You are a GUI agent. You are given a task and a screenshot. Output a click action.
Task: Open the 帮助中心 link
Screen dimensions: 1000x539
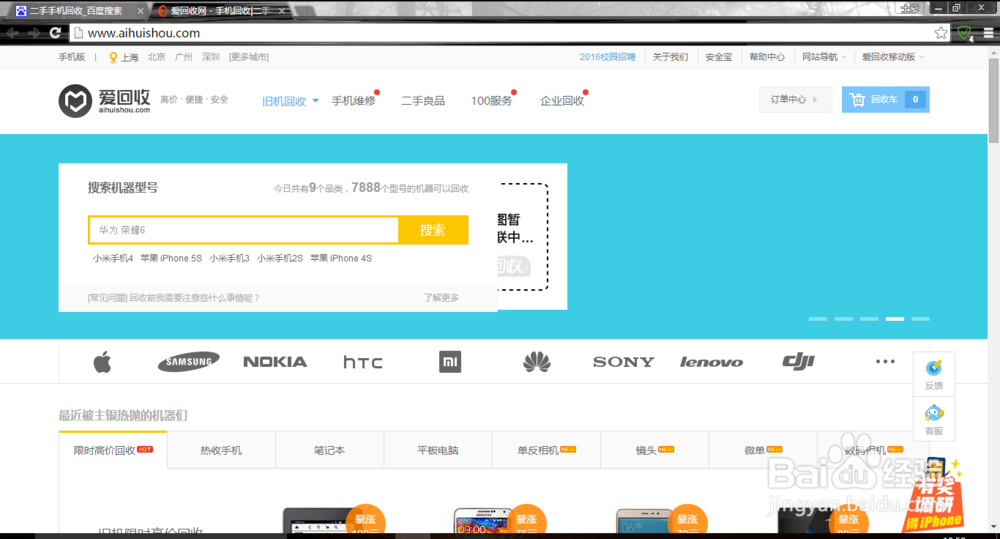(x=767, y=57)
